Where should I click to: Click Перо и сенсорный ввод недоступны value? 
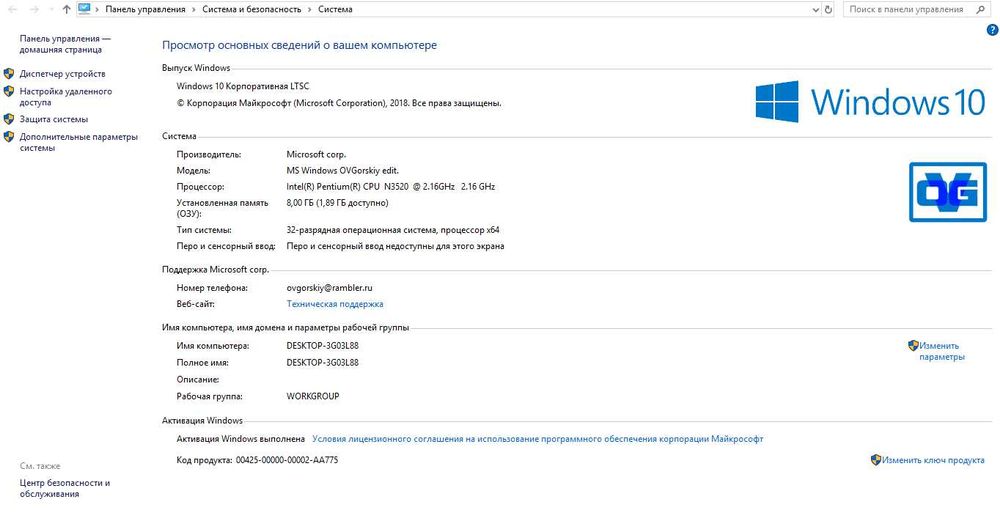[395, 246]
